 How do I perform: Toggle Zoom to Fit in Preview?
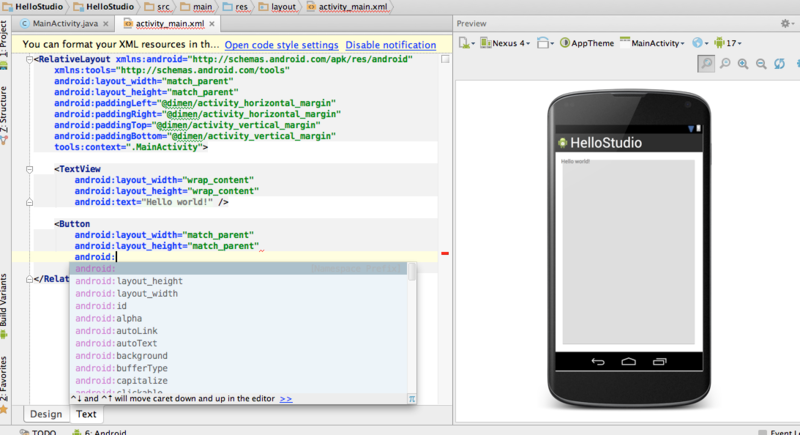[x=706, y=64]
